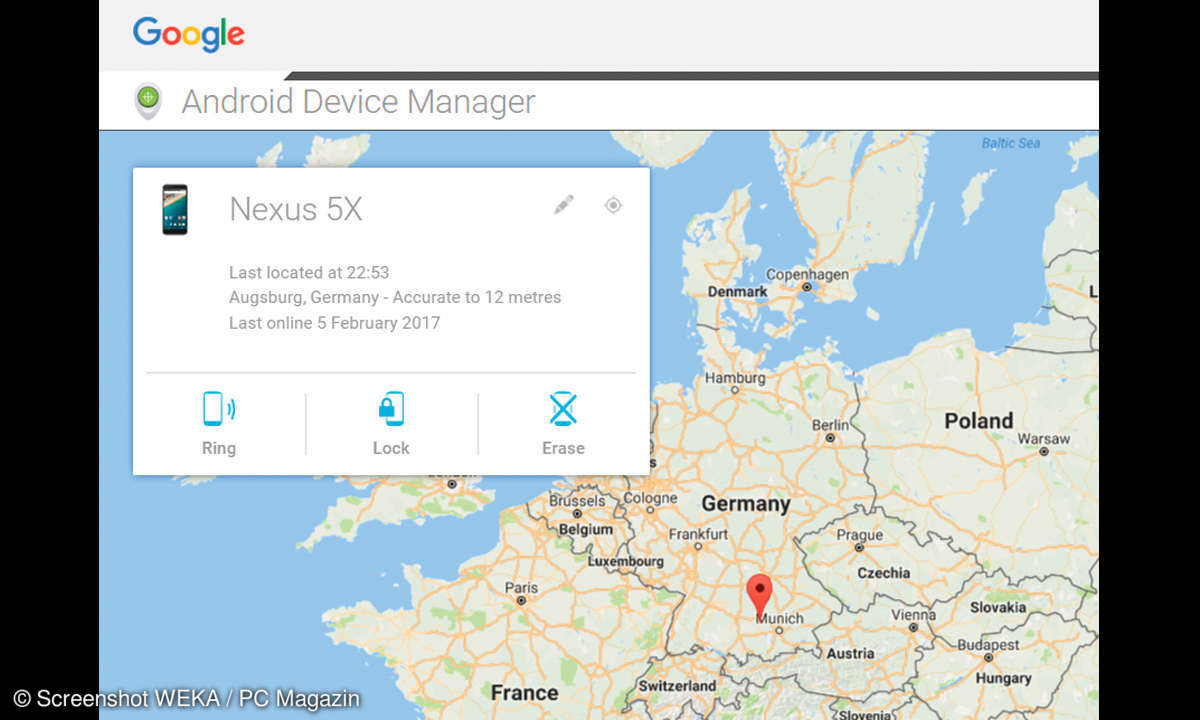Click the Ring phone icon
The width and height of the screenshot is (1200, 720).
pyautogui.click(x=219, y=409)
